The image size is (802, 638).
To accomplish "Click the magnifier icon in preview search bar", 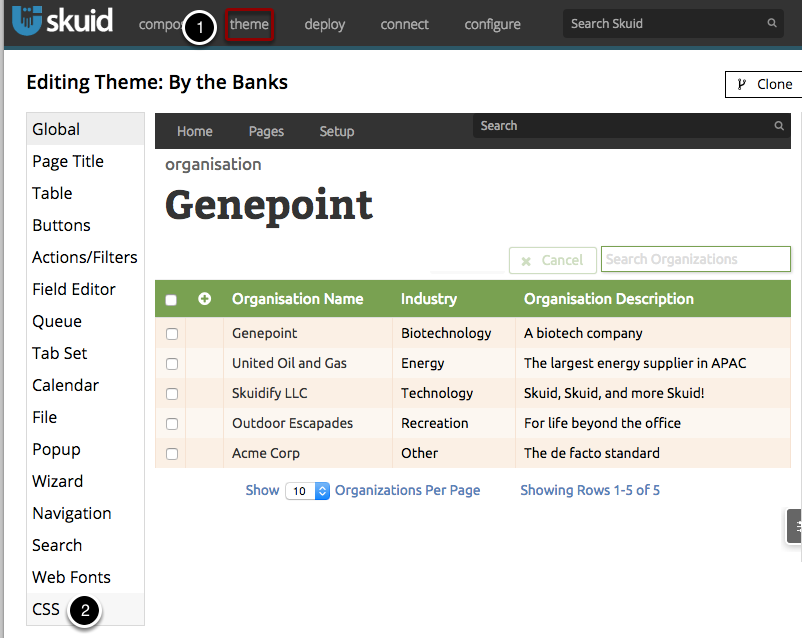I will [x=779, y=126].
